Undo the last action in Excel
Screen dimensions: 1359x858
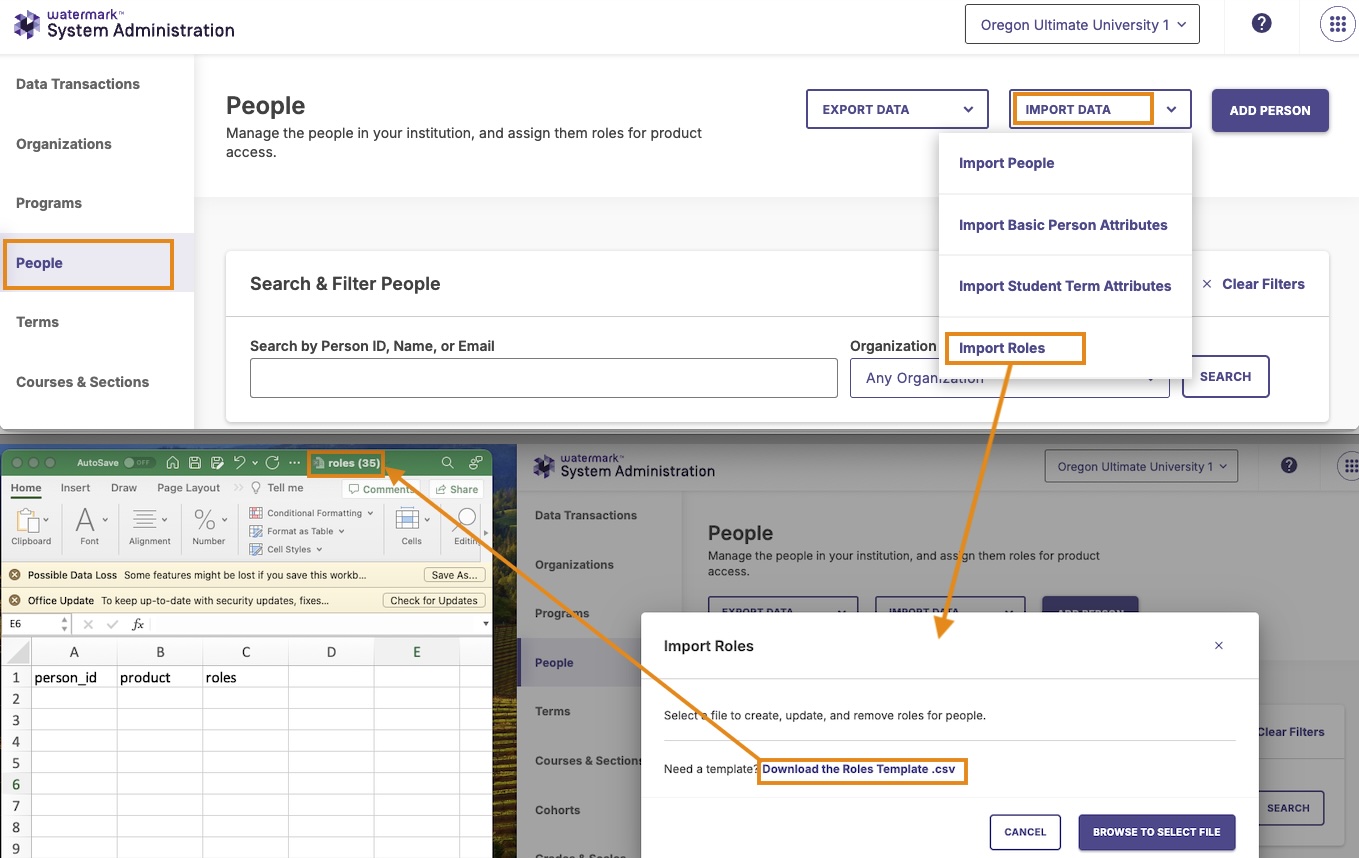pos(239,463)
